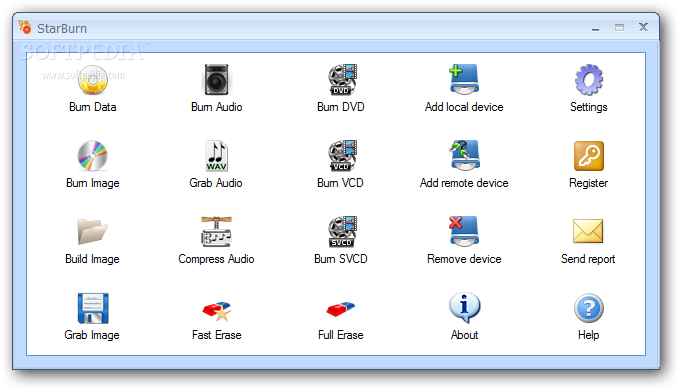
Task: Click the Add remote device icon
Action: click(x=464, y=155)
